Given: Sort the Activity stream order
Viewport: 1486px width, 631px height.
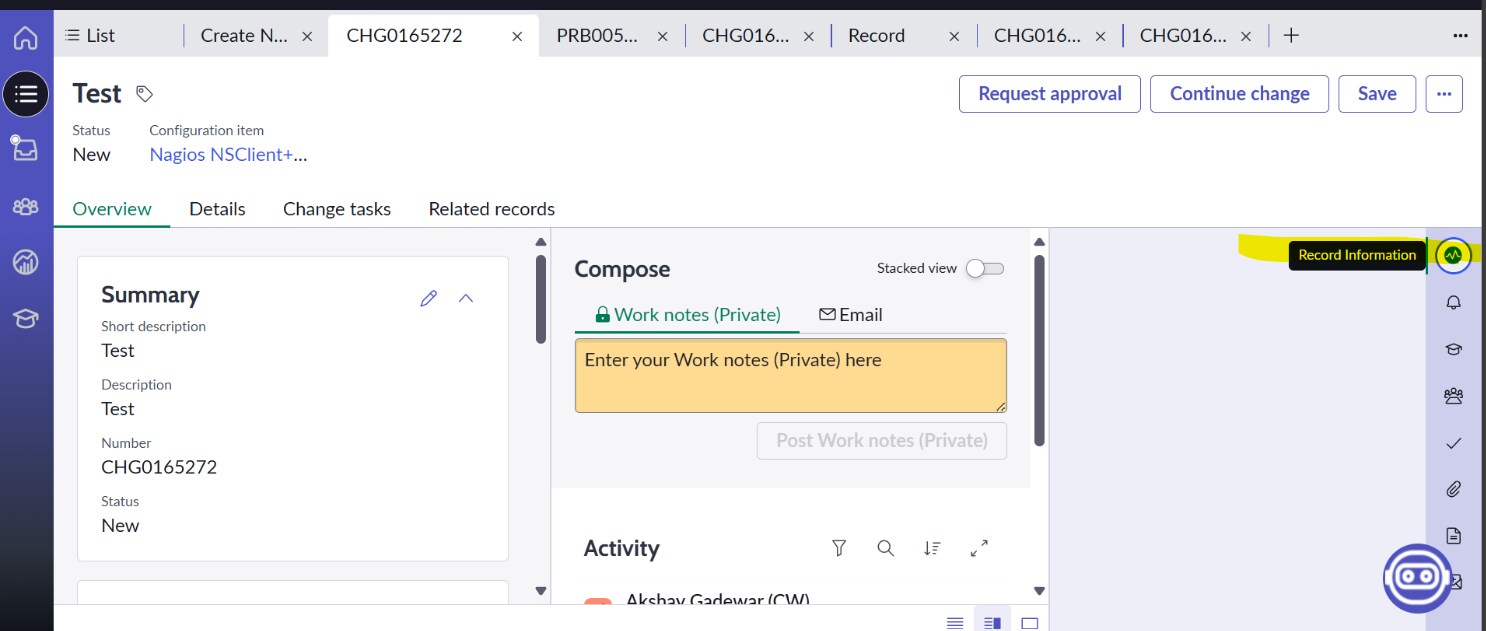Looking at the screenshot, I should pyautogui.click(x=932, y=548).
